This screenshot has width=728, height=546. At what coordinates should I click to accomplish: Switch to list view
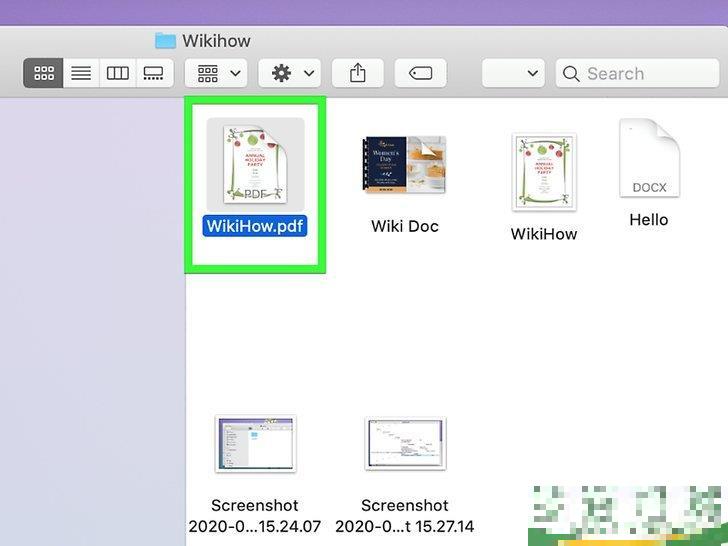click(x=81, y=73)
